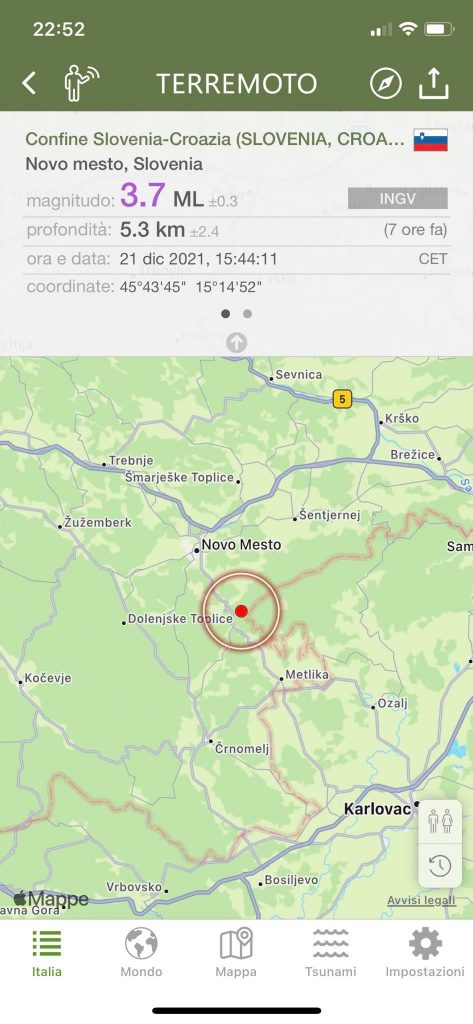Go back using the left chevron

[29, 84]
